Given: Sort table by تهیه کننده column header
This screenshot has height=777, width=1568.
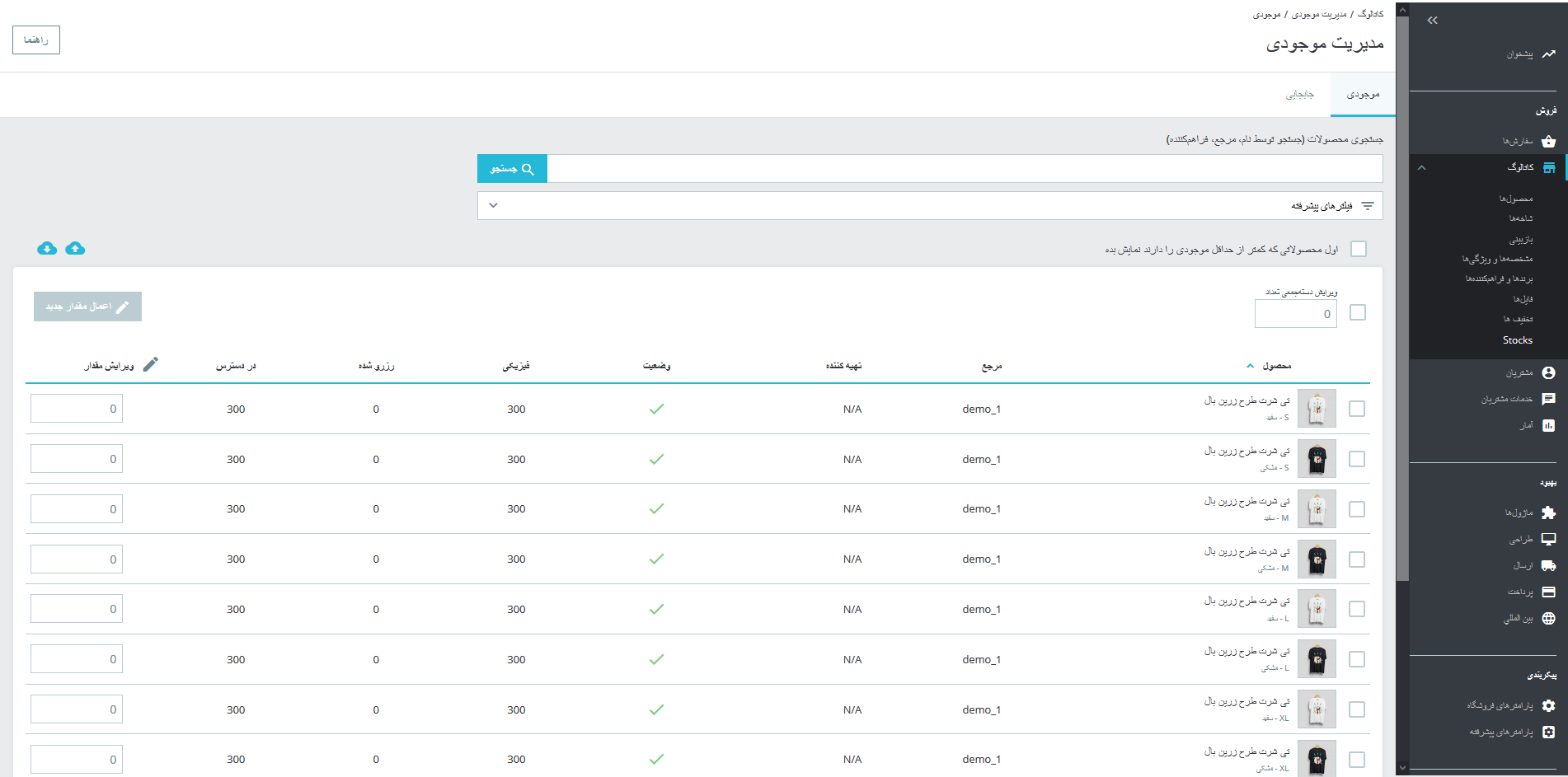Looking at the screenshot, I should pyautogui.click(x=843, y=366).
